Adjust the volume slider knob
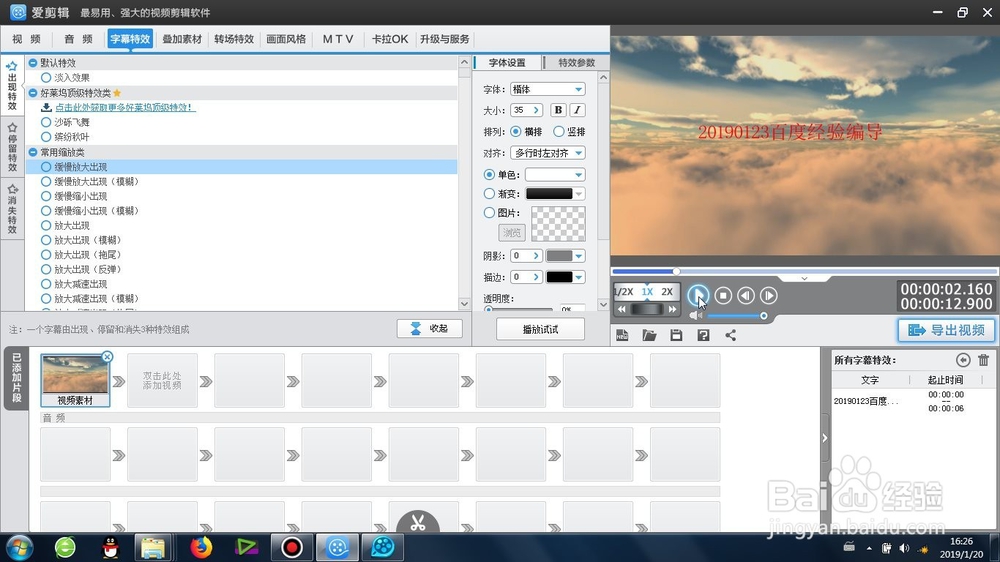 click(763, 316)
